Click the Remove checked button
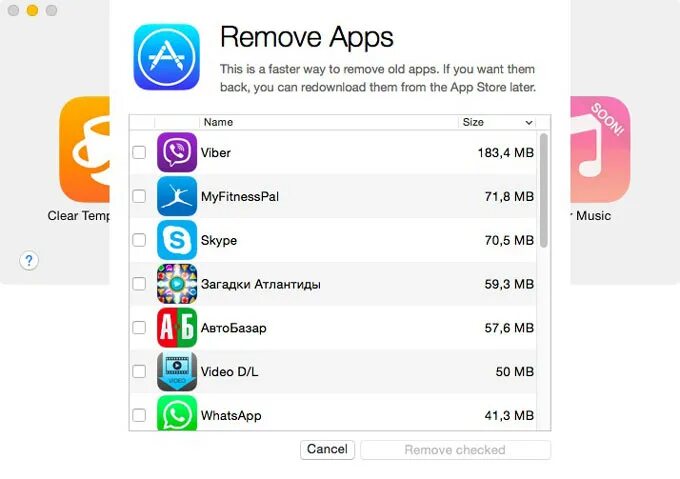This screenshot has height=479, width=680. click(455, 450)
